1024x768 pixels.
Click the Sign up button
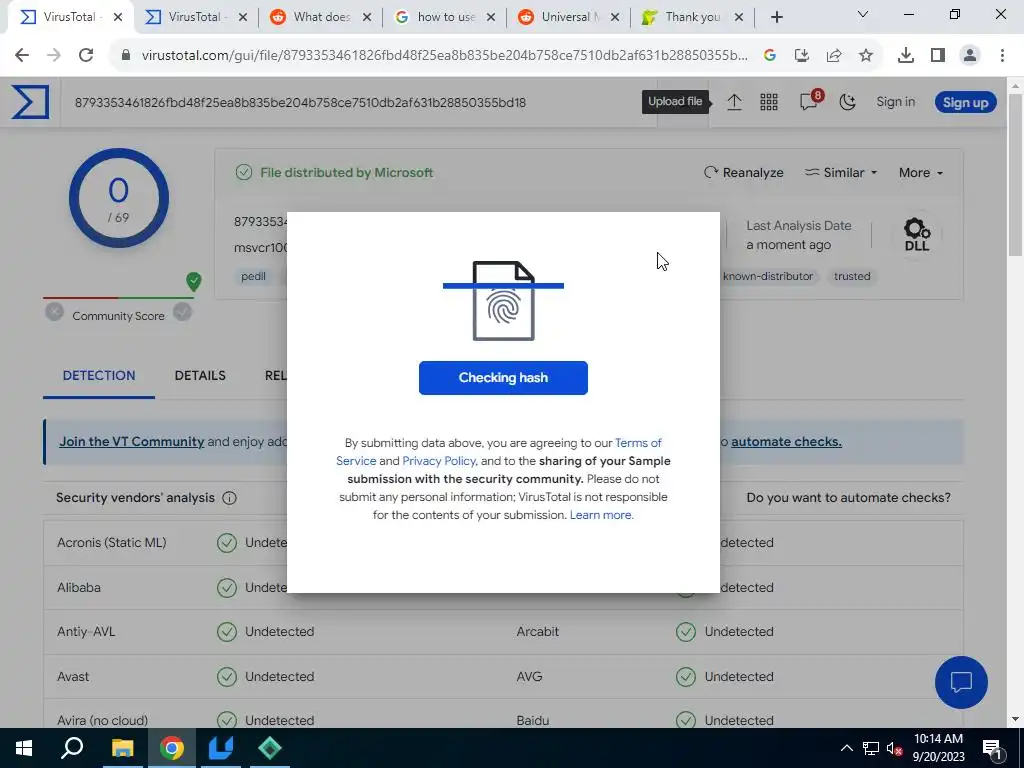[x=965, y=103]
